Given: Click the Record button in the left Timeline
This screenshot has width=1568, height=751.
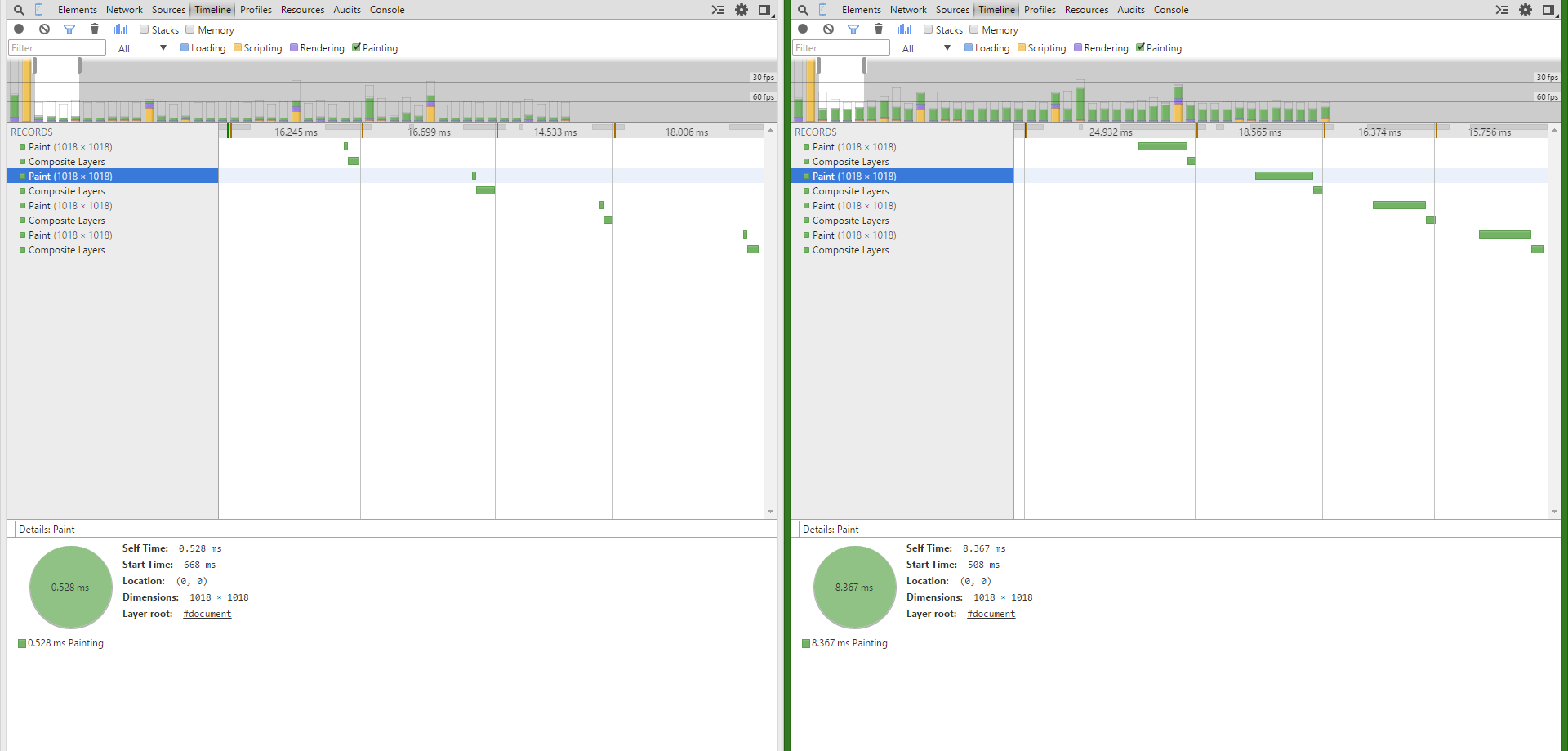Looking at the screenshot, I should click(18, 29).
